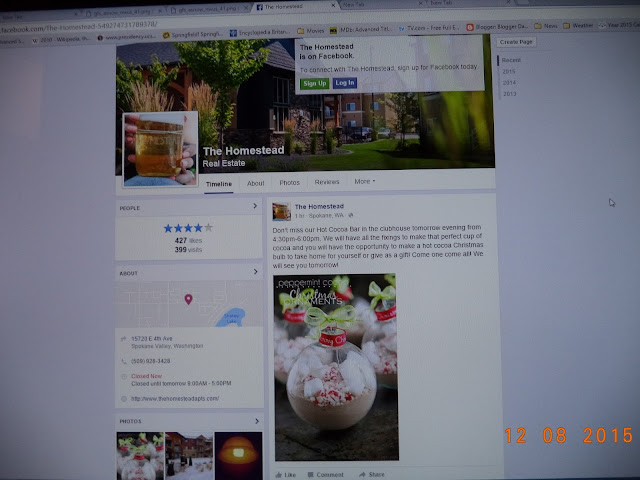Comment on the Hot Cocoa Bar post
Viewport: 640px width, 480px height.
point(325,475)
